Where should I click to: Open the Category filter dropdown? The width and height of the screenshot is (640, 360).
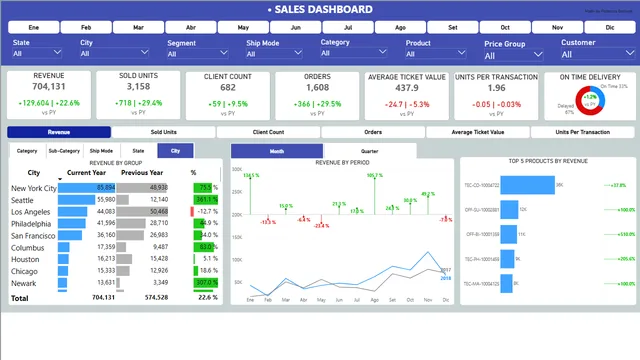353,53
